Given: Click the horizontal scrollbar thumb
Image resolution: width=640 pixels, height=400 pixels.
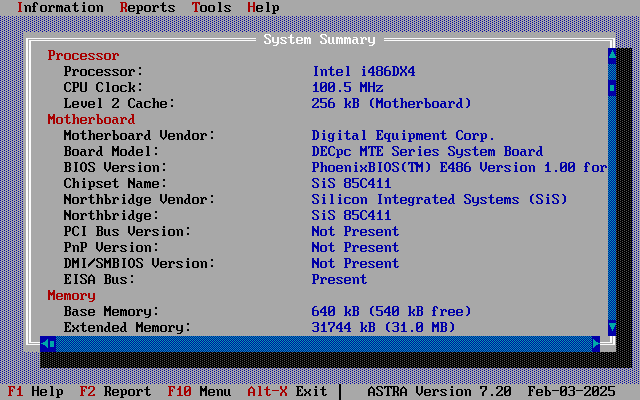Looking at the screenshot, I should (x=52, y=344).
